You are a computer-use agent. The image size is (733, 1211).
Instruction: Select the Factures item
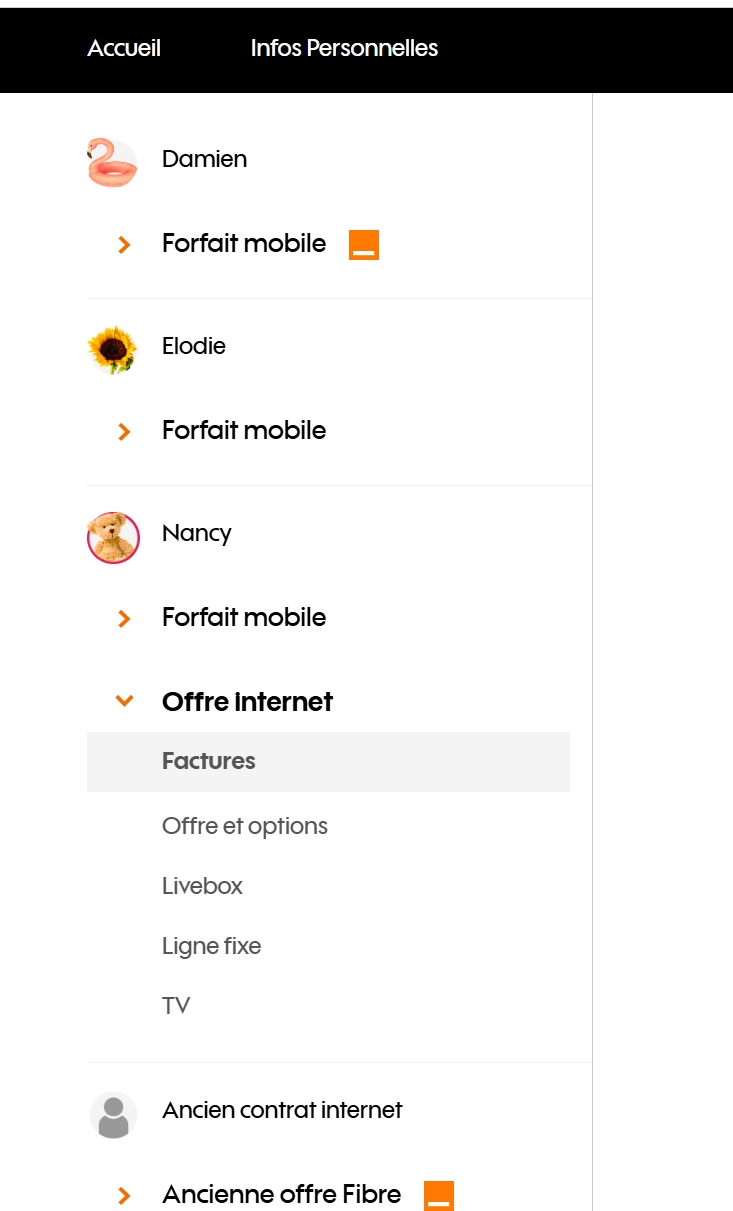point(209,761)
